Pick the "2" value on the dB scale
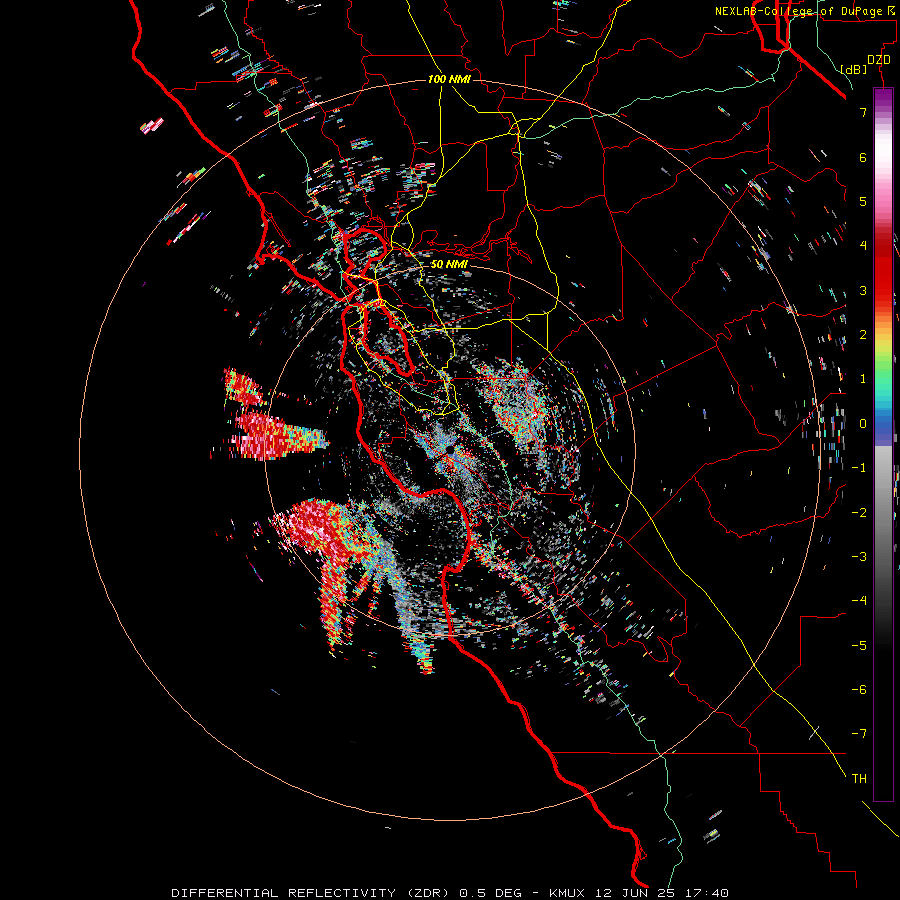The image size is (900, 900). [863, 335]
